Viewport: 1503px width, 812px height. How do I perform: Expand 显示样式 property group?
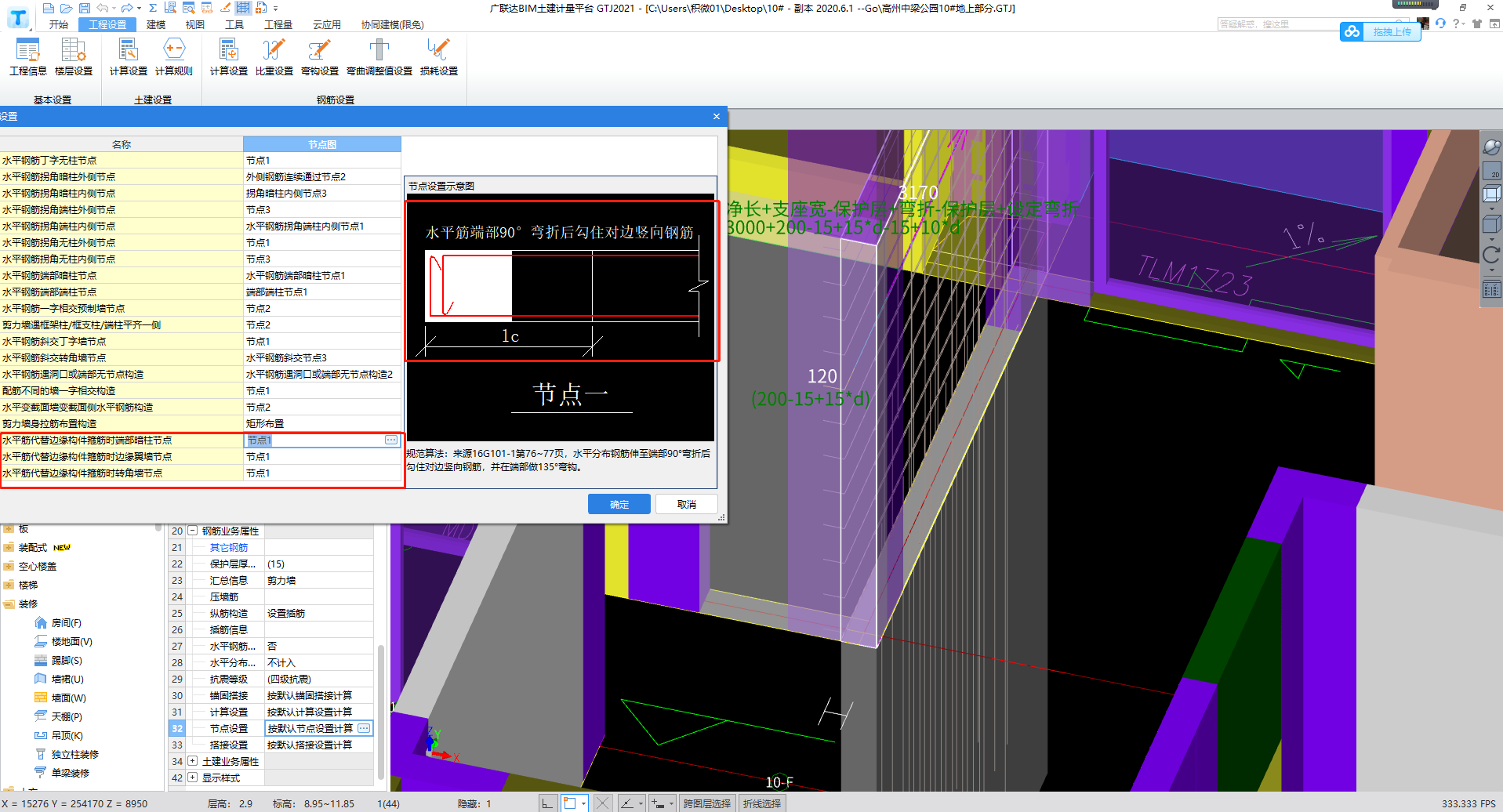pyautogui.click(x=192, y=778)
